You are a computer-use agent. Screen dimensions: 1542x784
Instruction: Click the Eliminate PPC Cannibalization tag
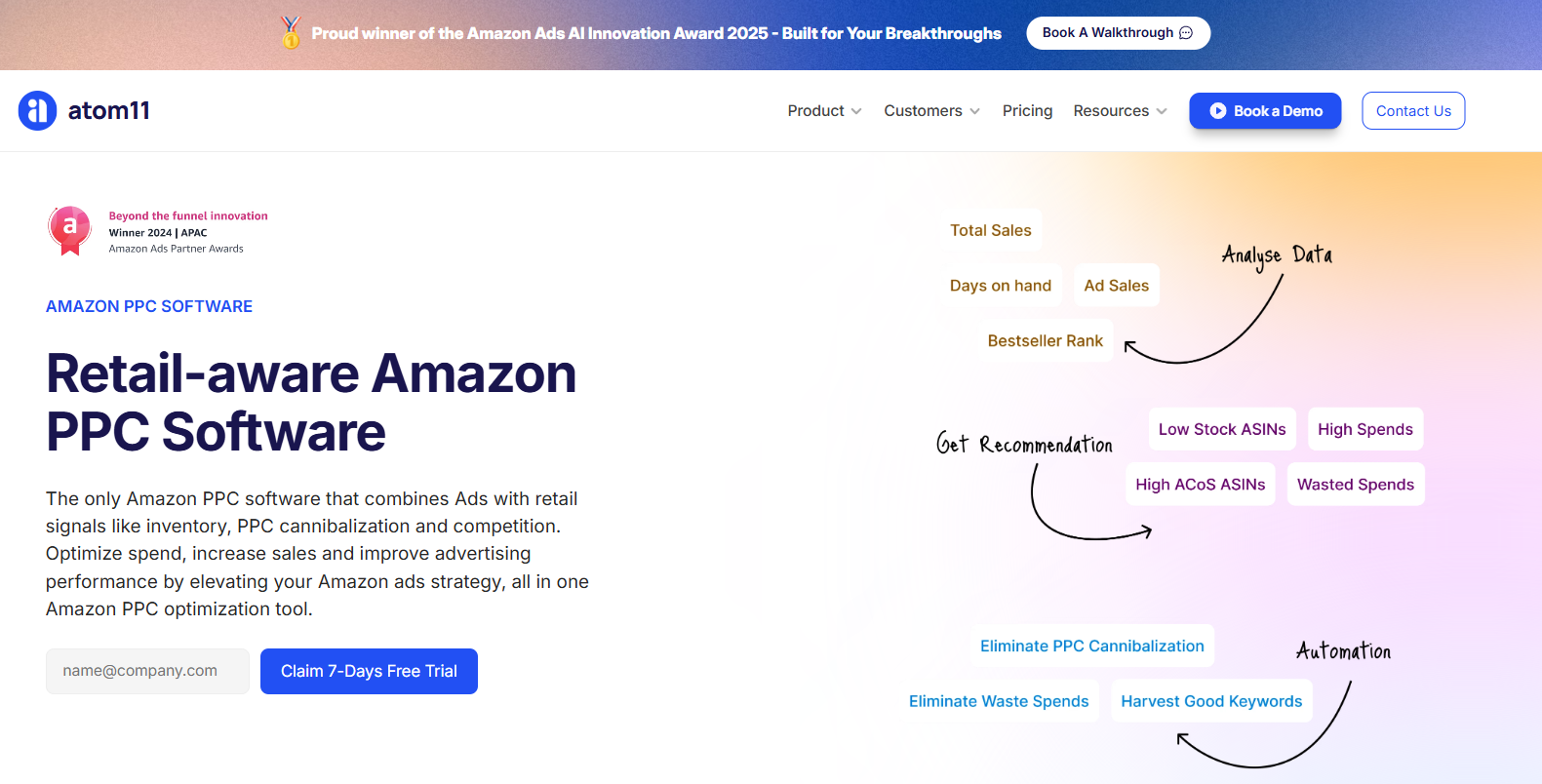(x=1091, y=646)
